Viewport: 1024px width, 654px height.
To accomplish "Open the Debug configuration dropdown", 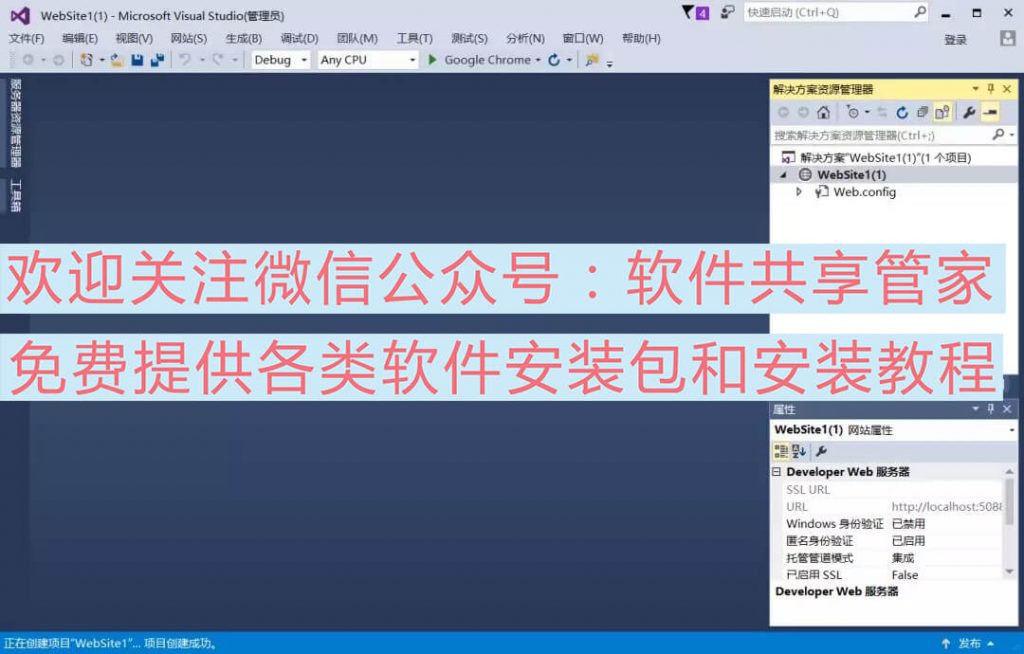I will (304, 60).
